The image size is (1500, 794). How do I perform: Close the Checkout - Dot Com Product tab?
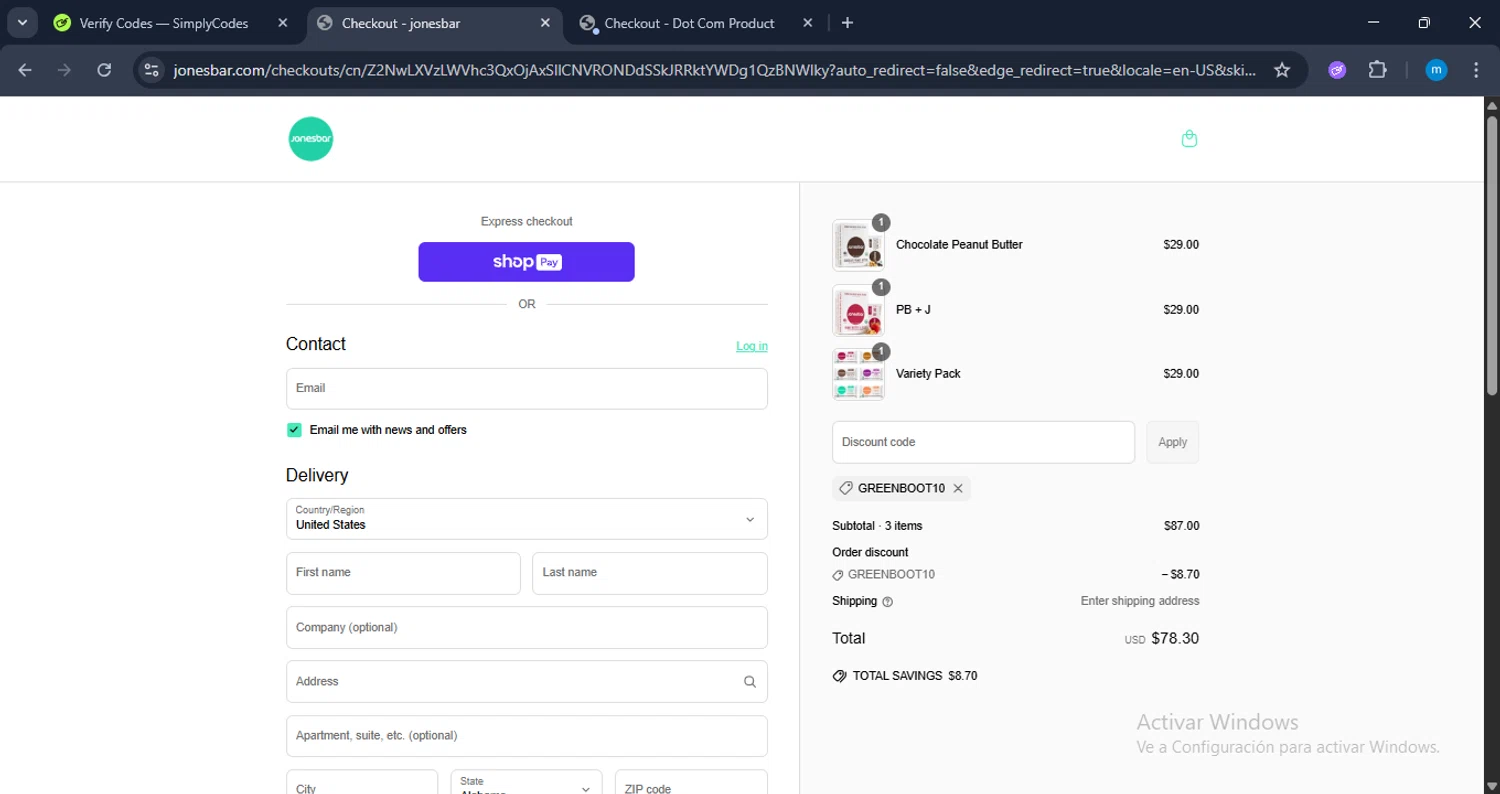tap(807, 23)
